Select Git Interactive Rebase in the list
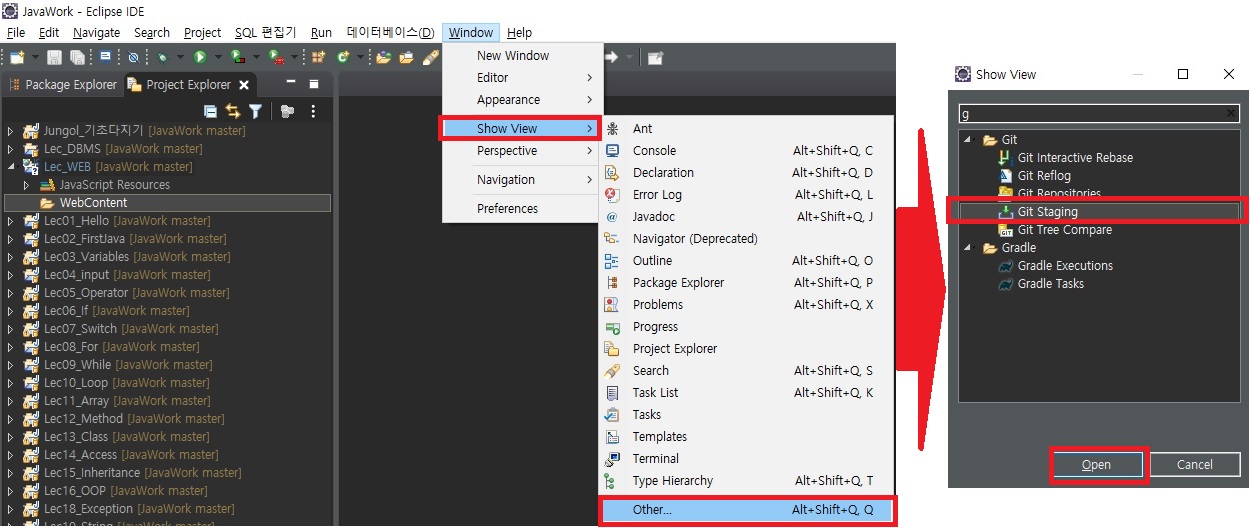1250x528 pixels. point(1075,157)
